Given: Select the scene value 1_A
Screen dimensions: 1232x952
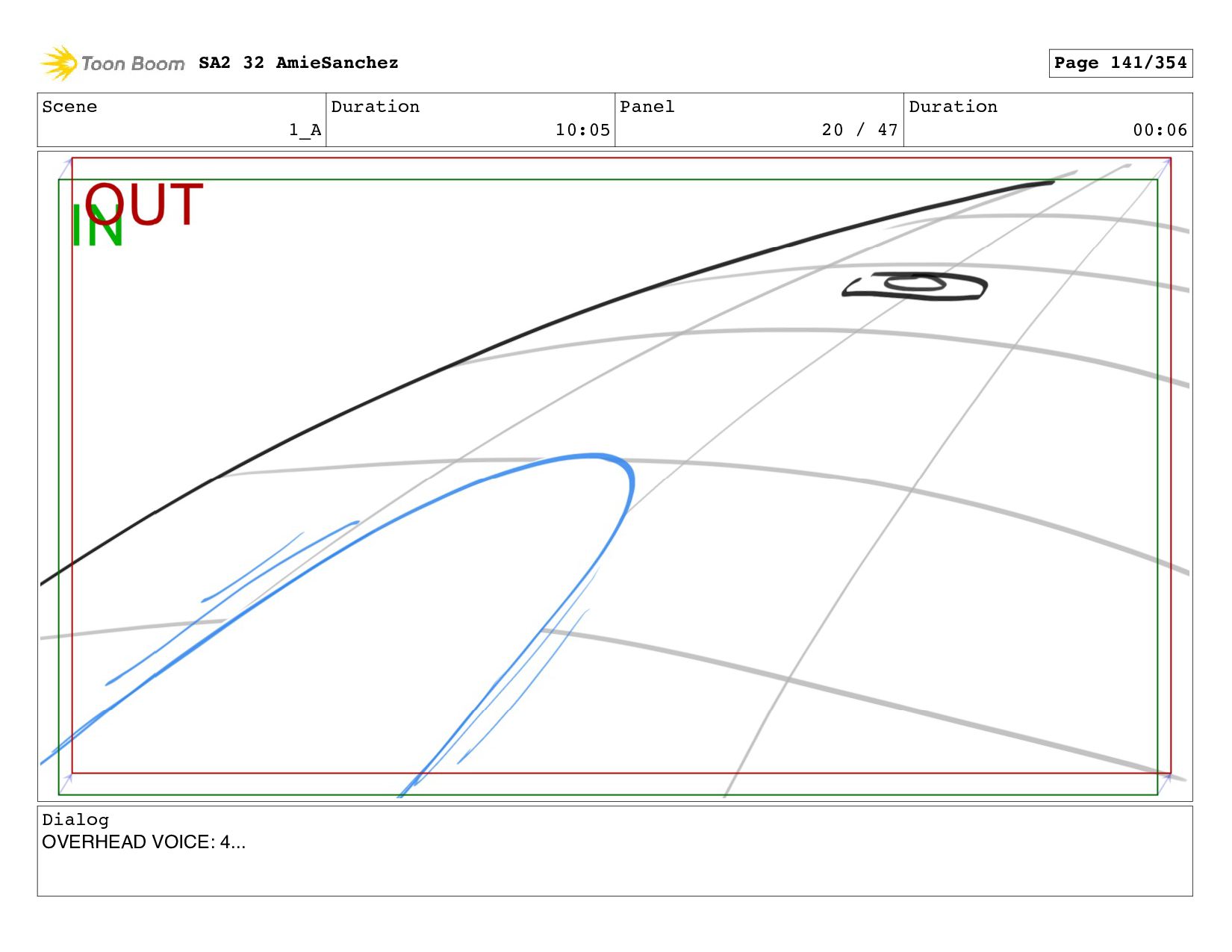Looking at the screenshot, I should pos(305,130).
